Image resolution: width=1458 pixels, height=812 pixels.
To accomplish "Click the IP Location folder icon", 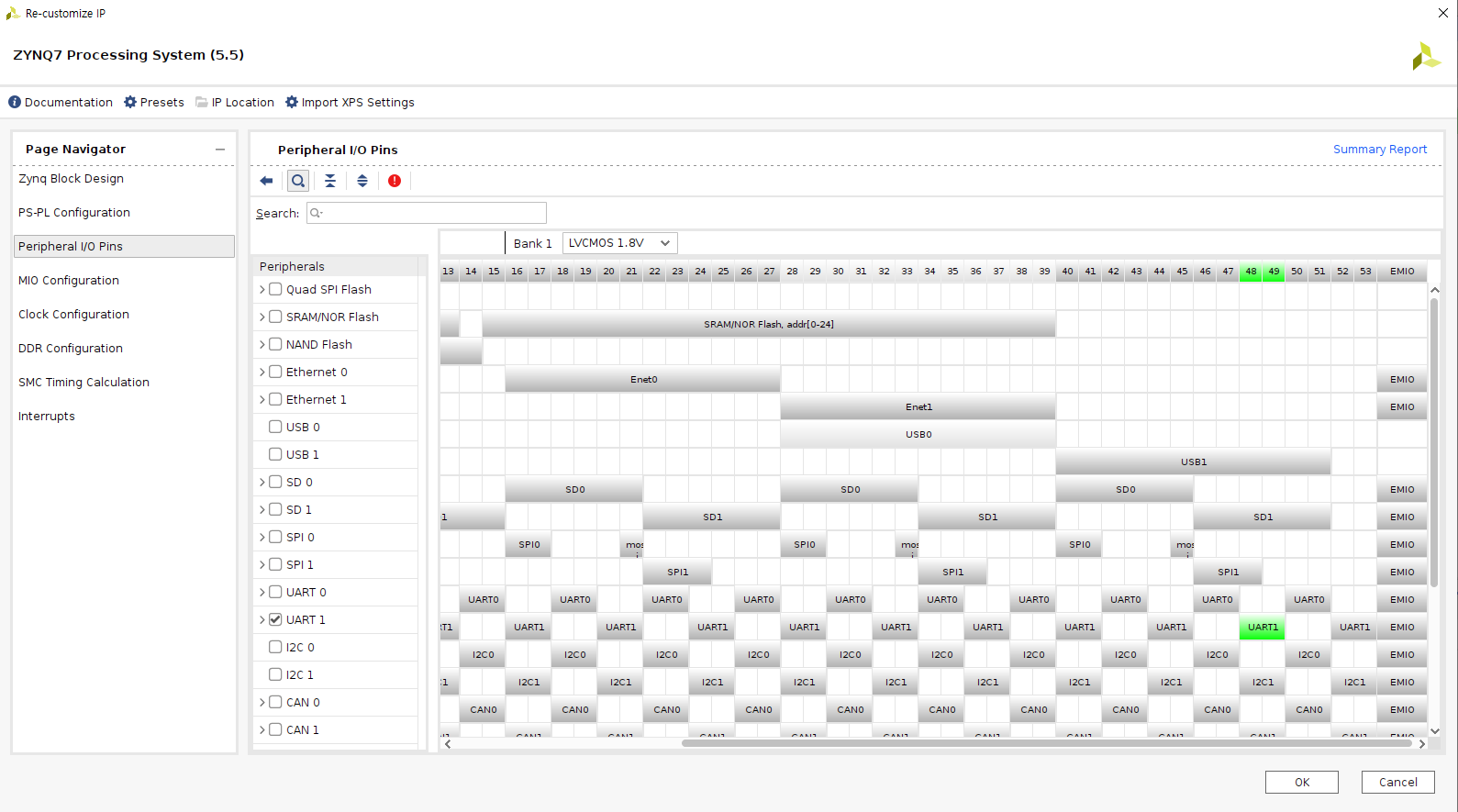I will pyautogui.click(x=202, y=102).
